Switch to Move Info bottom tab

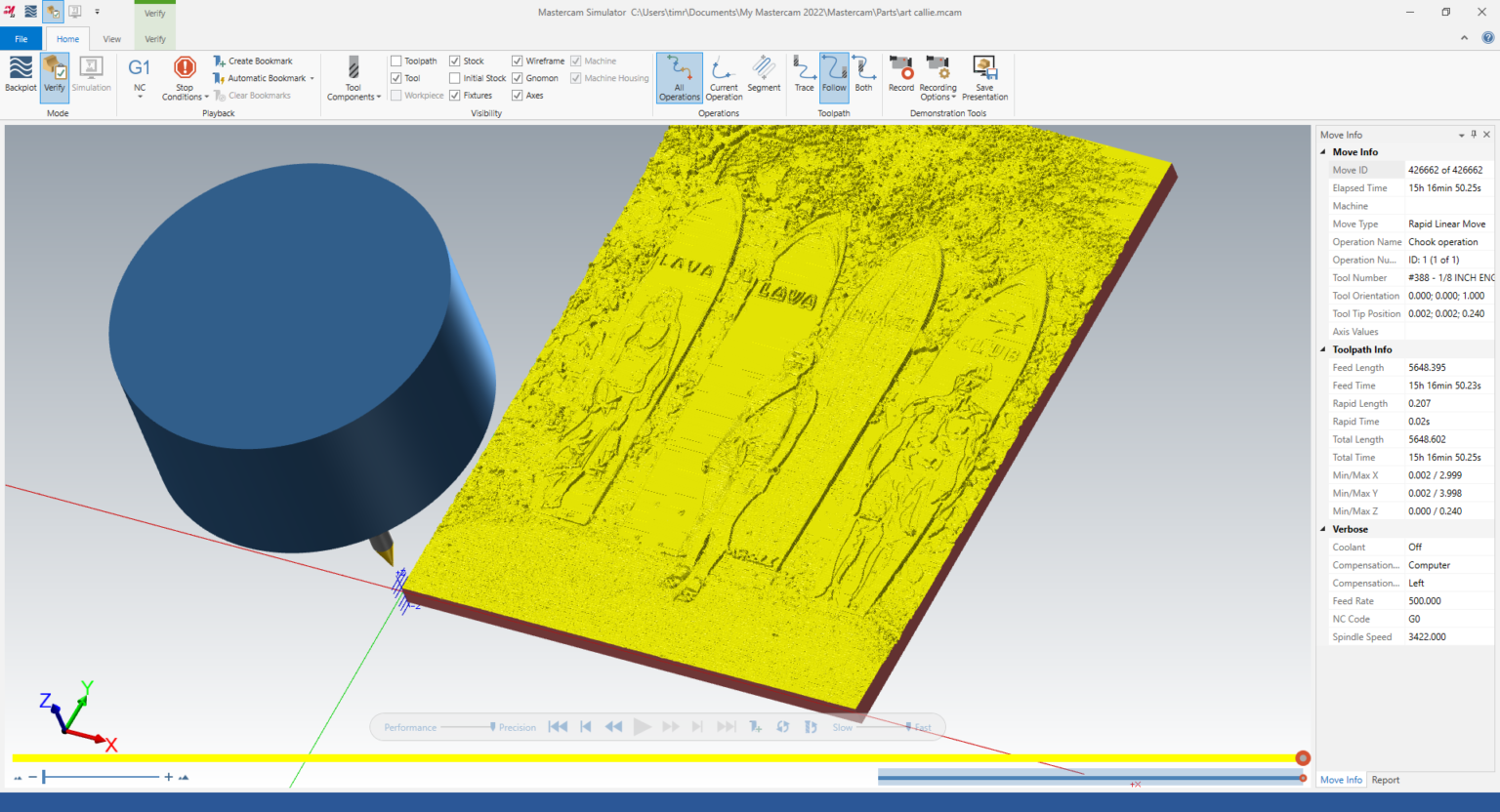click(1341, 780)
